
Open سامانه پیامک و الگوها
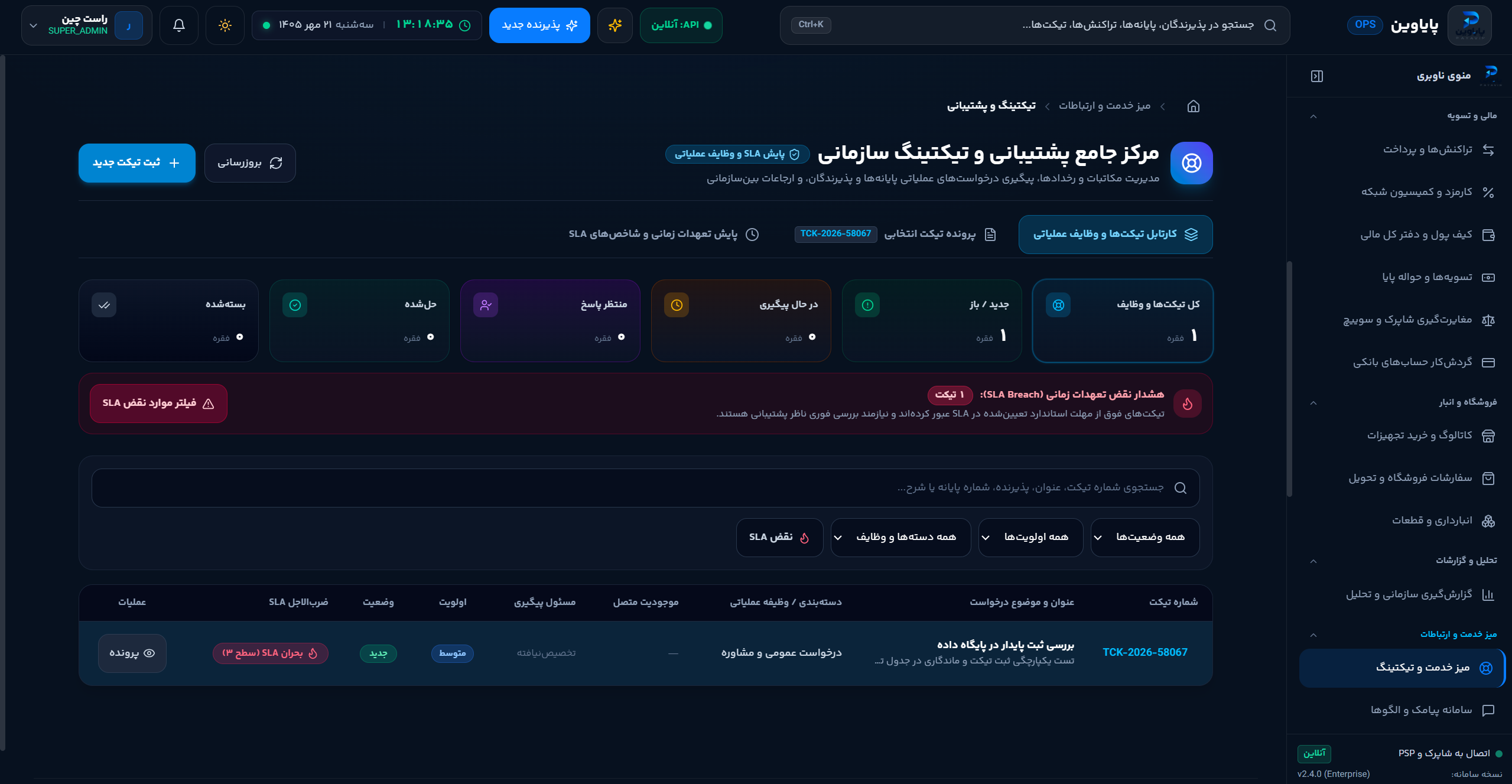(1402, 710)
